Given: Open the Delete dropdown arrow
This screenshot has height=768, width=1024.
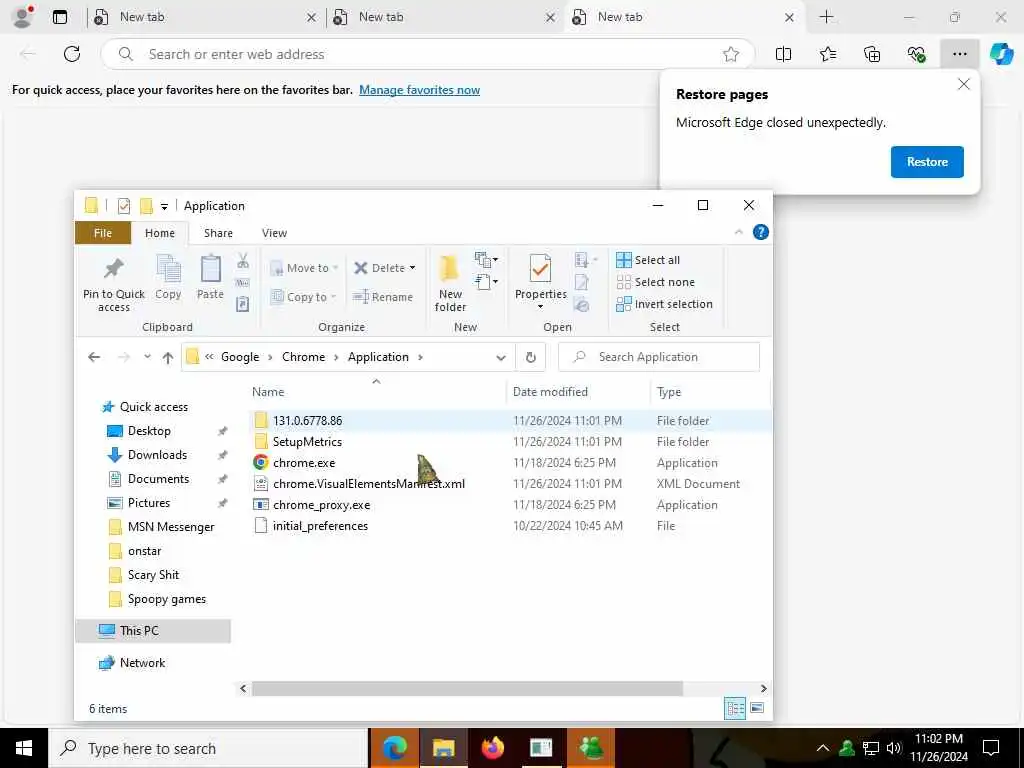Looking at the screenshot, I should click(x=412, y=268).
